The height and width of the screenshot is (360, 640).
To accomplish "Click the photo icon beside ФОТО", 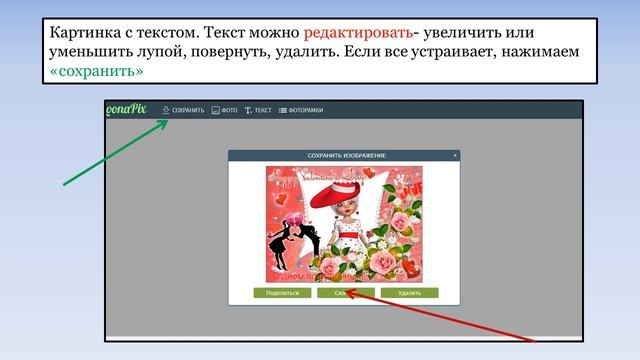I will click(x=216, y=110).
